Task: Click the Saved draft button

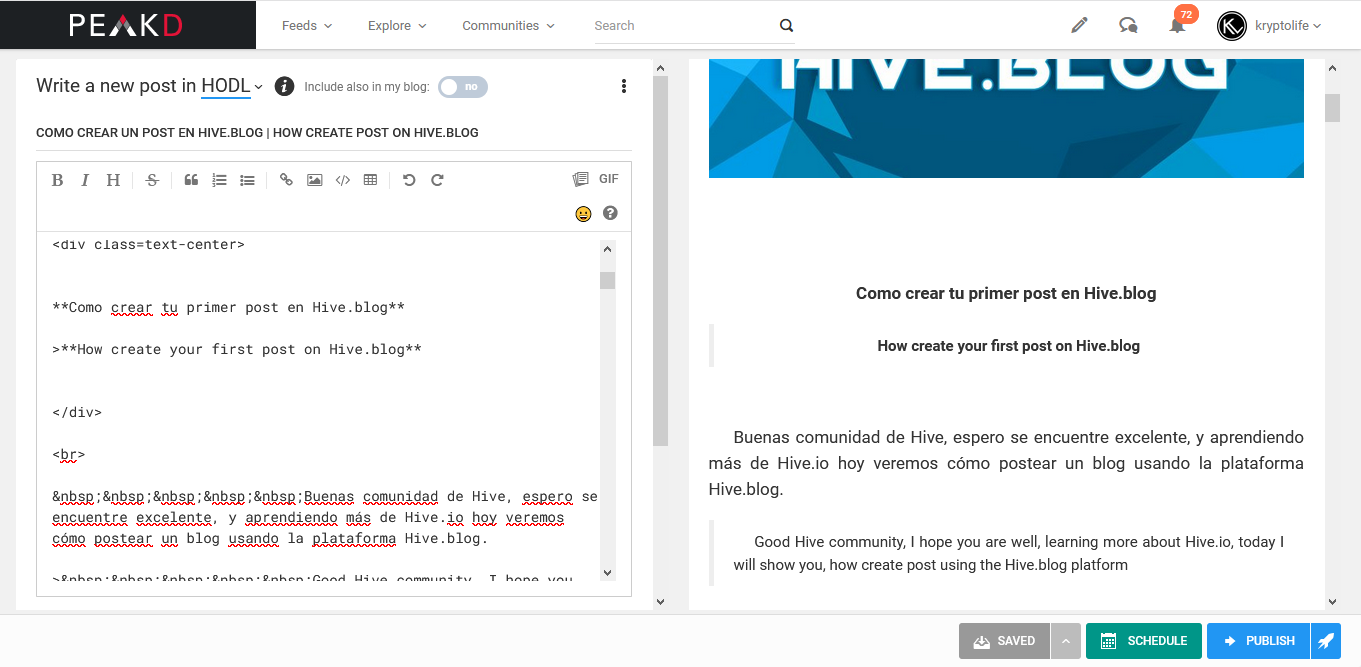Action: [1004, 641]
